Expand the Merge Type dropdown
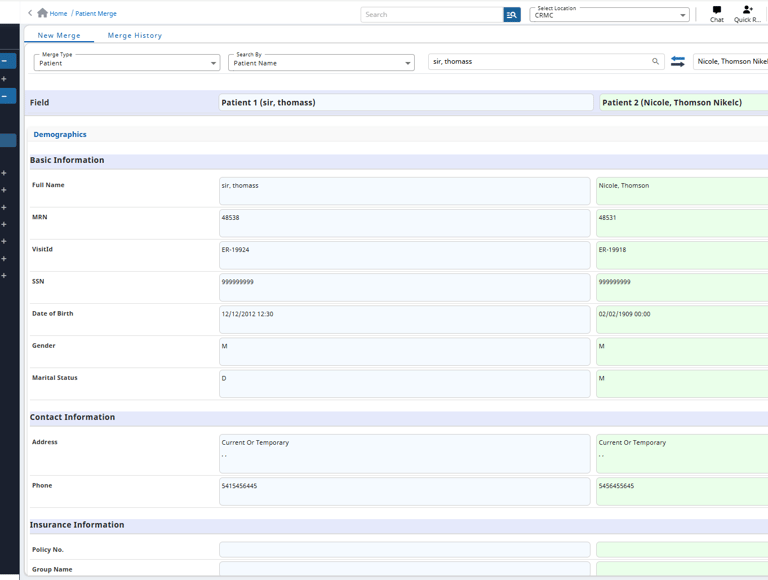The image size is (768, 580). (x=127, y=63)
